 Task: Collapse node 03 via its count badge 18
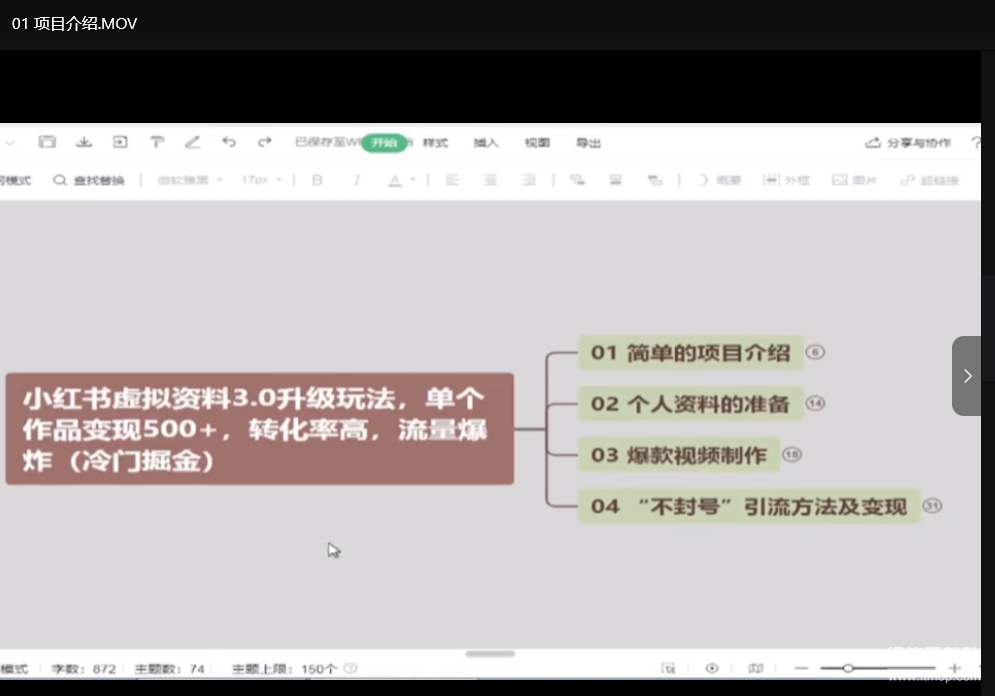tap(791, 455)
